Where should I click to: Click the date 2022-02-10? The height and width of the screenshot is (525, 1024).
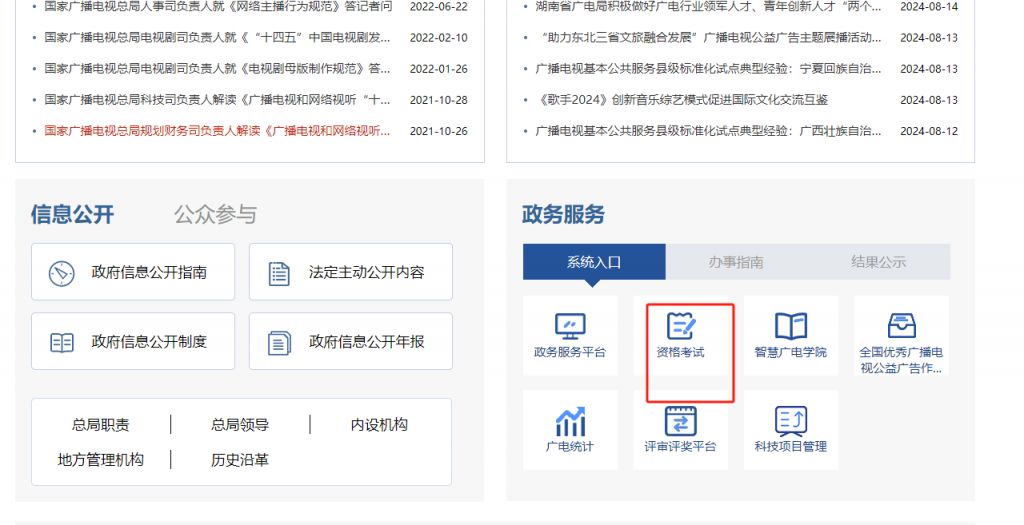coord(439,38)
